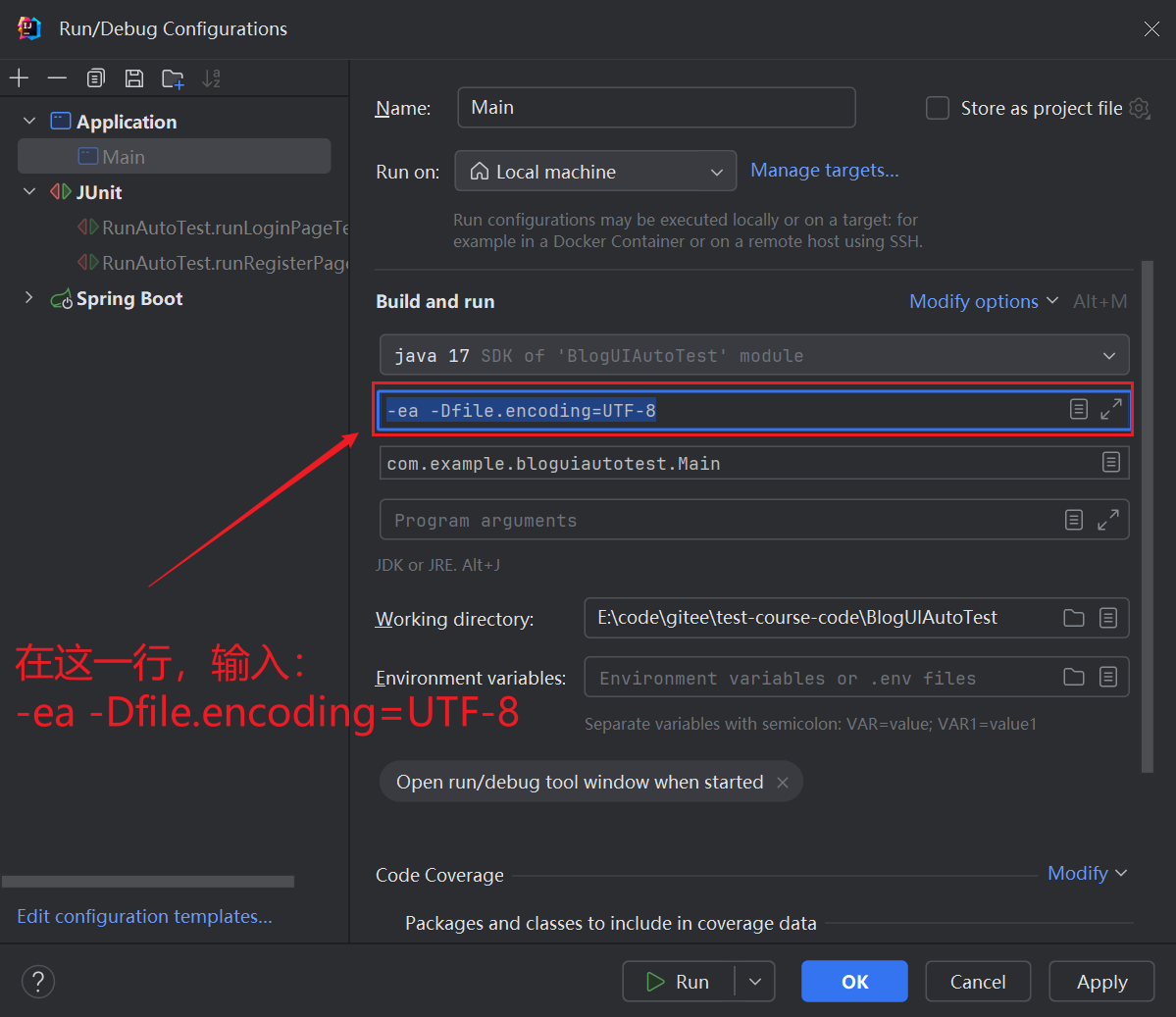Browse for a working directory folder
Screen dimensions: 1176x1017
[1074, 617]
